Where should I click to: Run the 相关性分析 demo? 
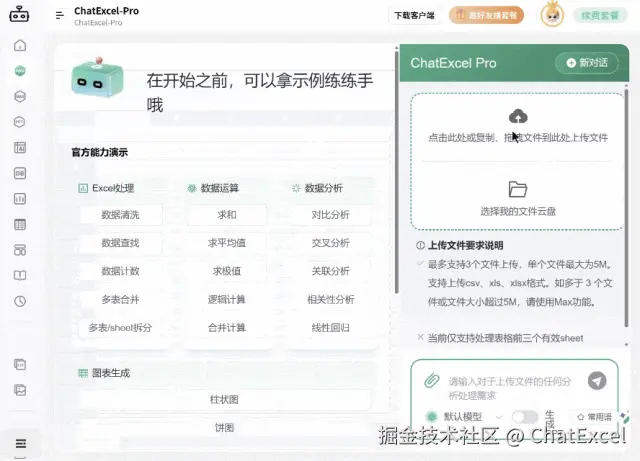pyautogui.click(x=331, y=299)
